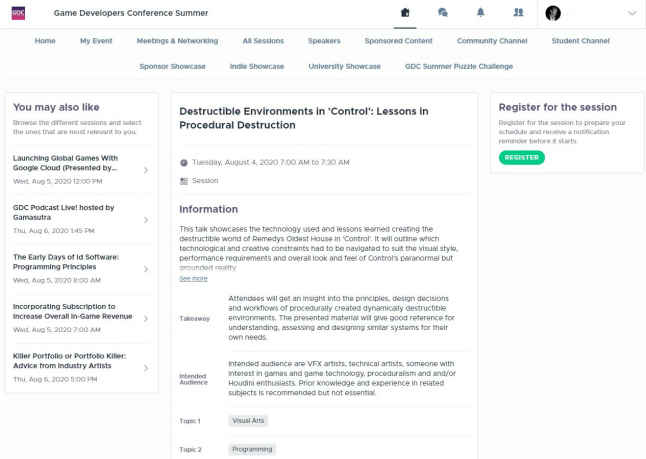Open the attendees people icon
This screenshot has width=646, height=459.
(x=517, y=13)
